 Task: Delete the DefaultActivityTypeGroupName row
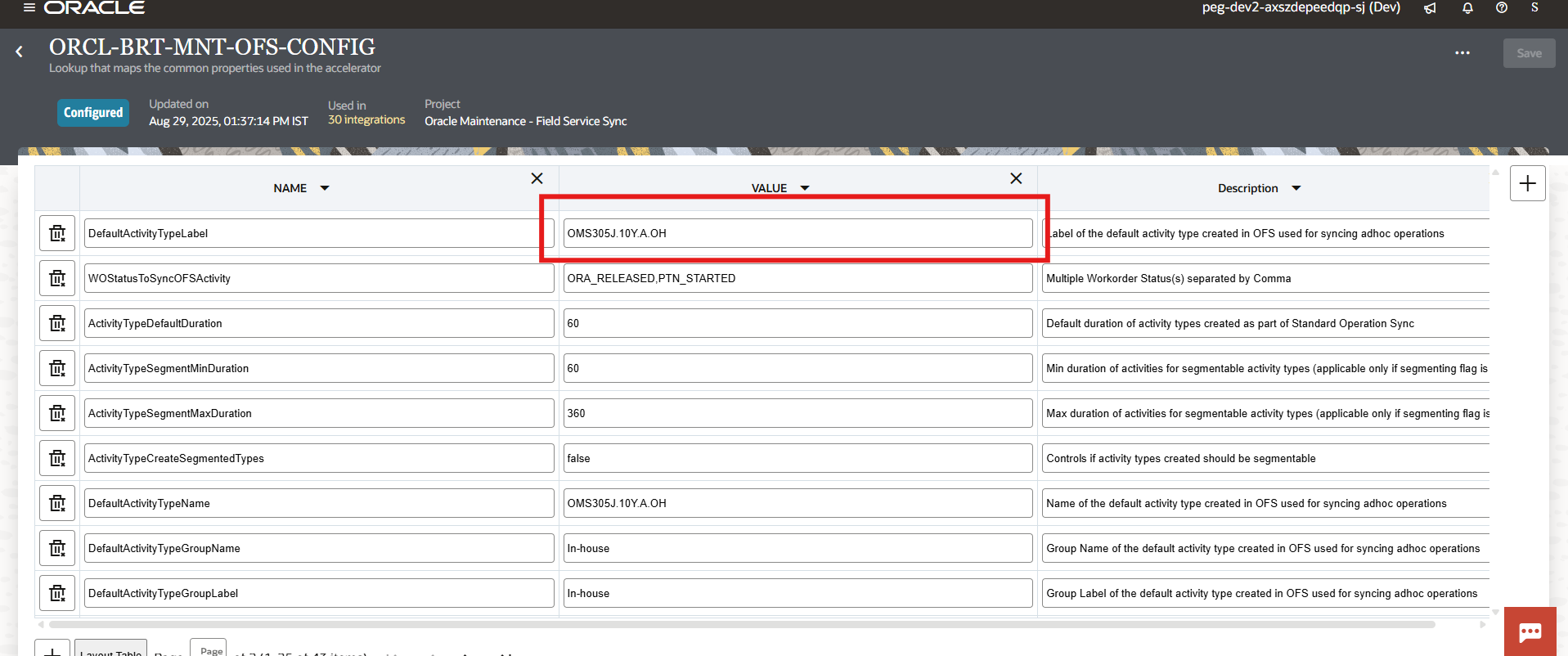(x=57, y=548)
